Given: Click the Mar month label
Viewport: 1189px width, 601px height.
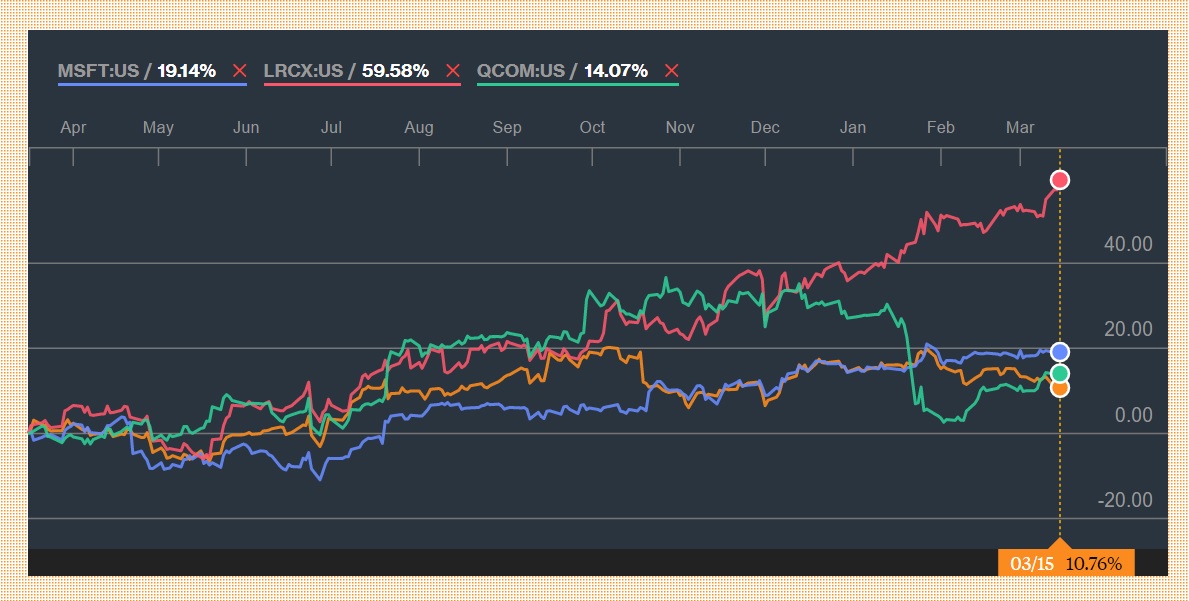Looking at the screenshot, I should pyautogui.click(x=1021, y=127).
